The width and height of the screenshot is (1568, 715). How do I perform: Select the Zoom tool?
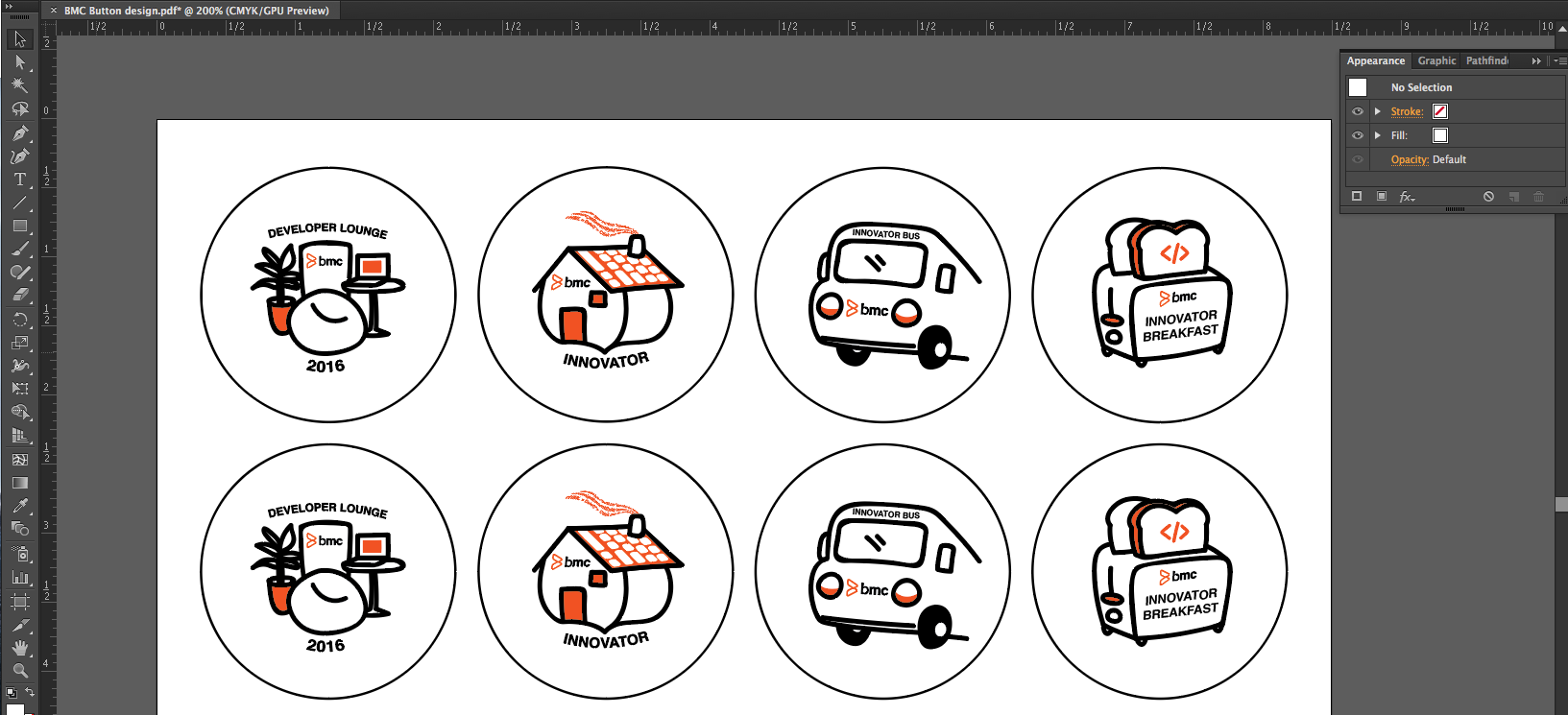click(19, 671)
